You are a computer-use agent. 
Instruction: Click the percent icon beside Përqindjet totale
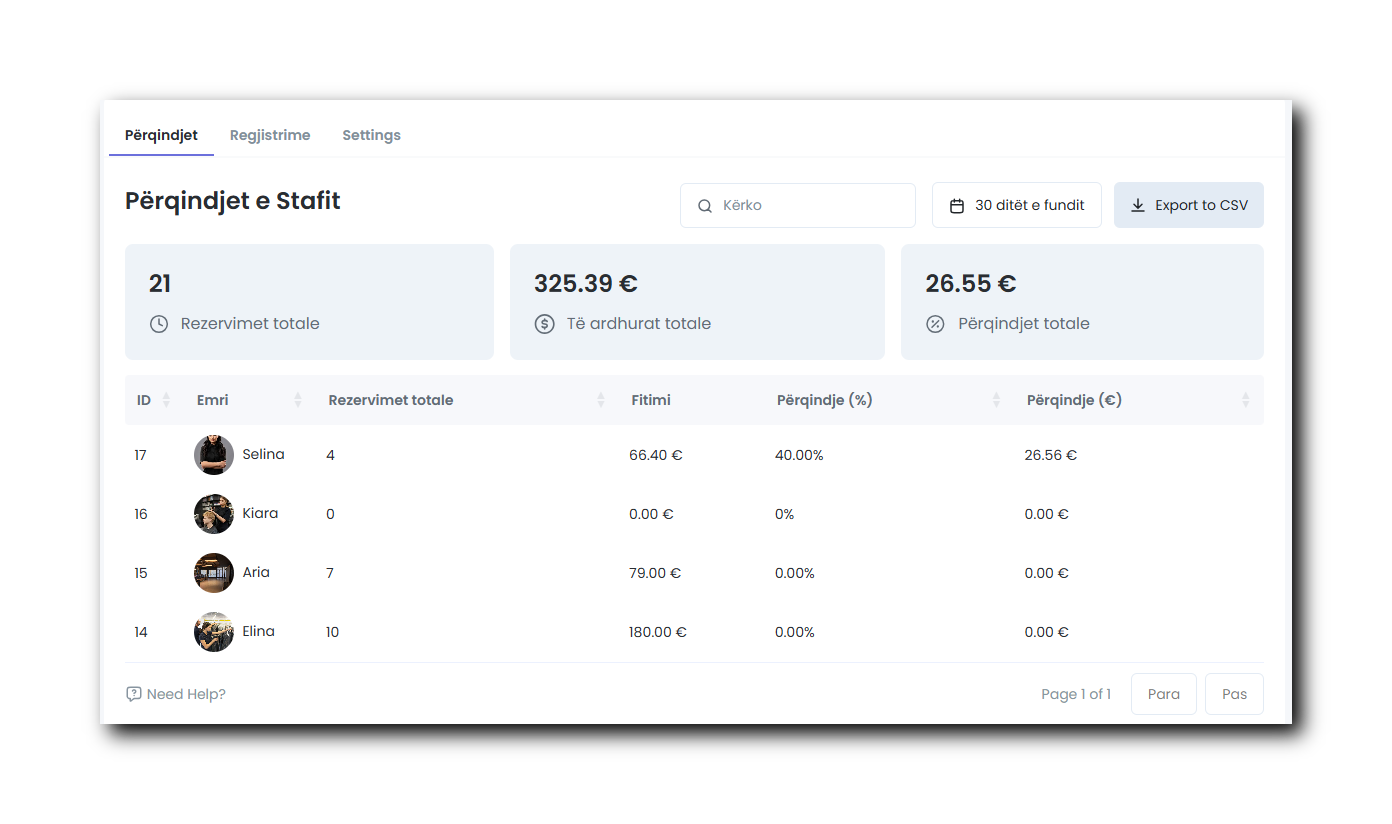click(935, 324)
